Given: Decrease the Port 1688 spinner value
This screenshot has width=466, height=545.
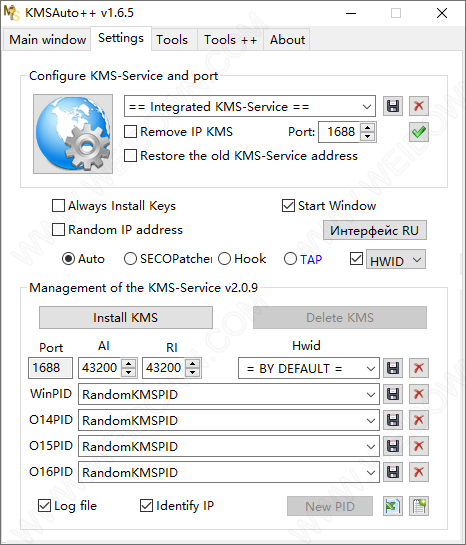Looking at the screenshot, I should tap(368, 137).
